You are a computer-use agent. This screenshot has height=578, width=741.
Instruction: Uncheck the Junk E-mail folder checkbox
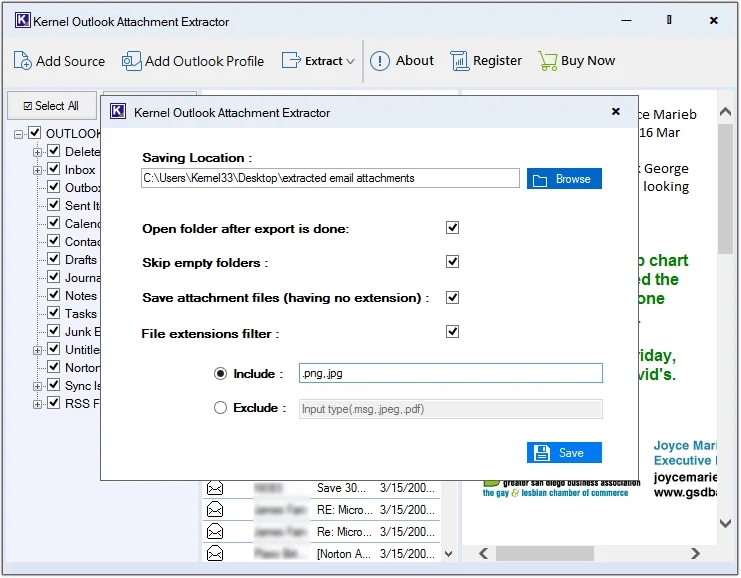[x=54, y=330]
